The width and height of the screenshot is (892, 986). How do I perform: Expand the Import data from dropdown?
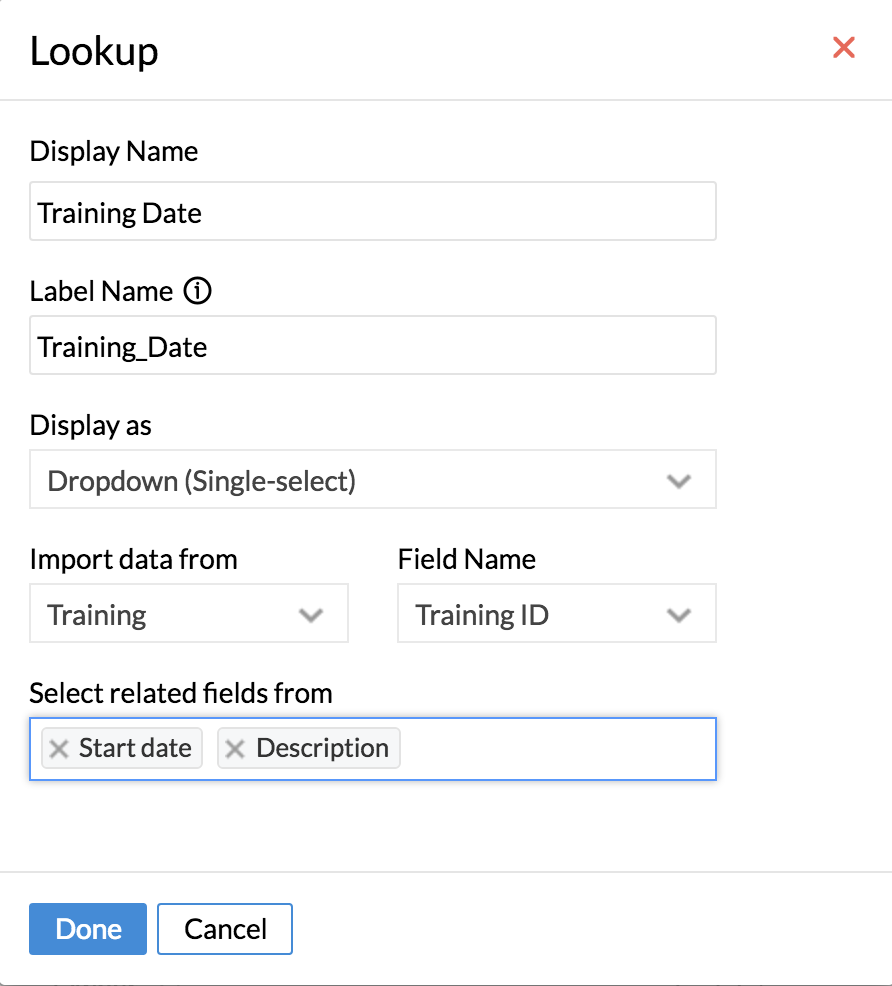point(189,615)
